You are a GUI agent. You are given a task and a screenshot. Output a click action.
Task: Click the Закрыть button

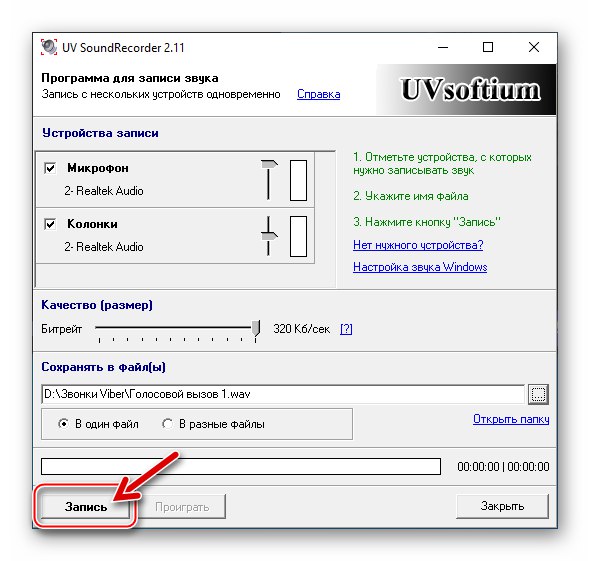pyautogui.click(x=502, y=506)
